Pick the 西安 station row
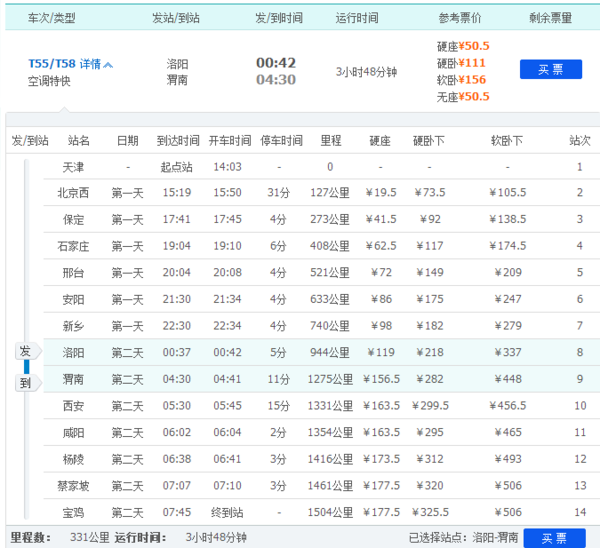This screenshot has height=548, width=600. coord(74,405)
